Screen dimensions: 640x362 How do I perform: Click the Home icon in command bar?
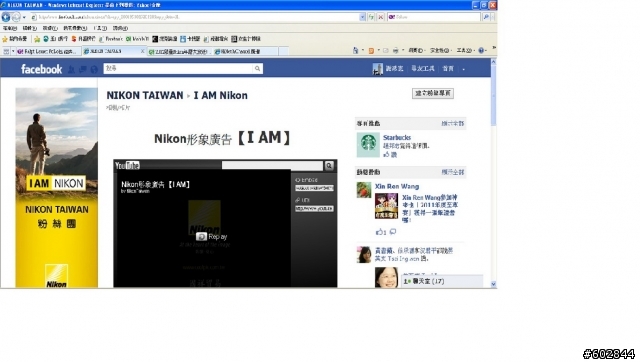pyautogui.click(x=356, y=51)
